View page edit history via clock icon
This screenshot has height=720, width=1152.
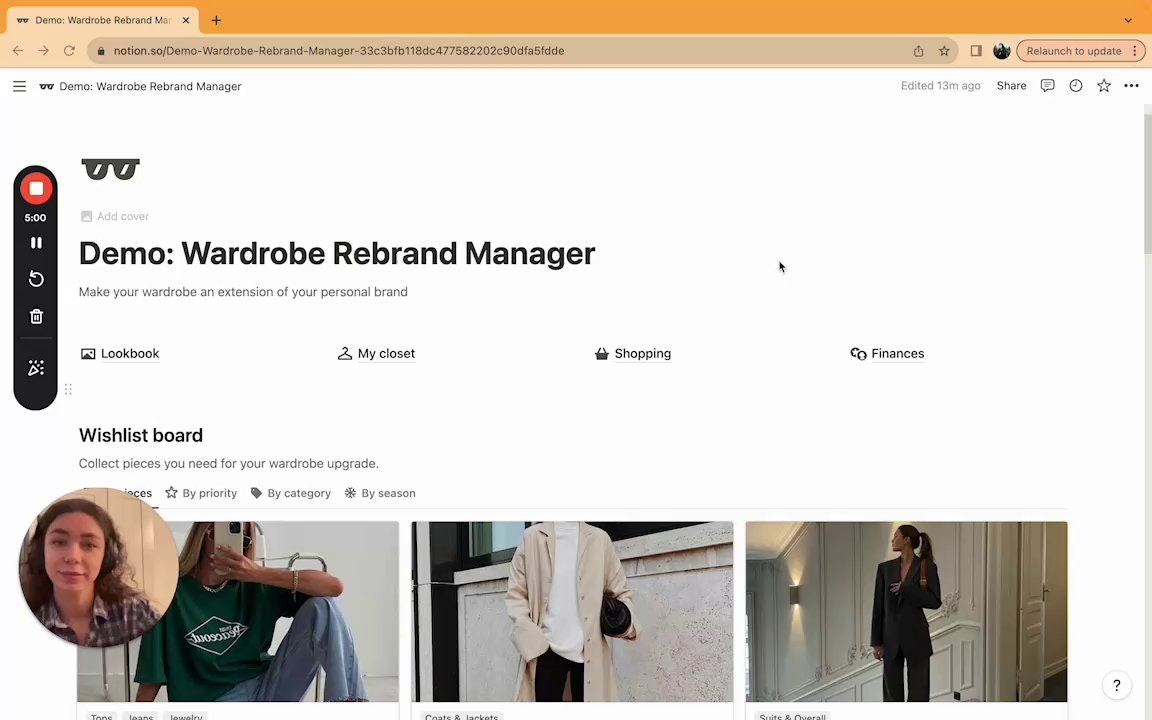1075,86
